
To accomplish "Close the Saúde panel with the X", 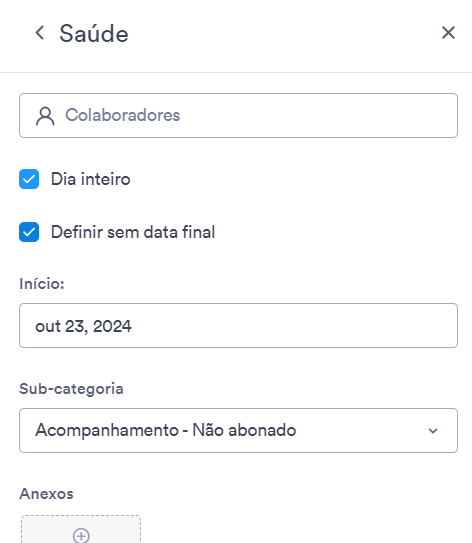I will coord(448,33).
